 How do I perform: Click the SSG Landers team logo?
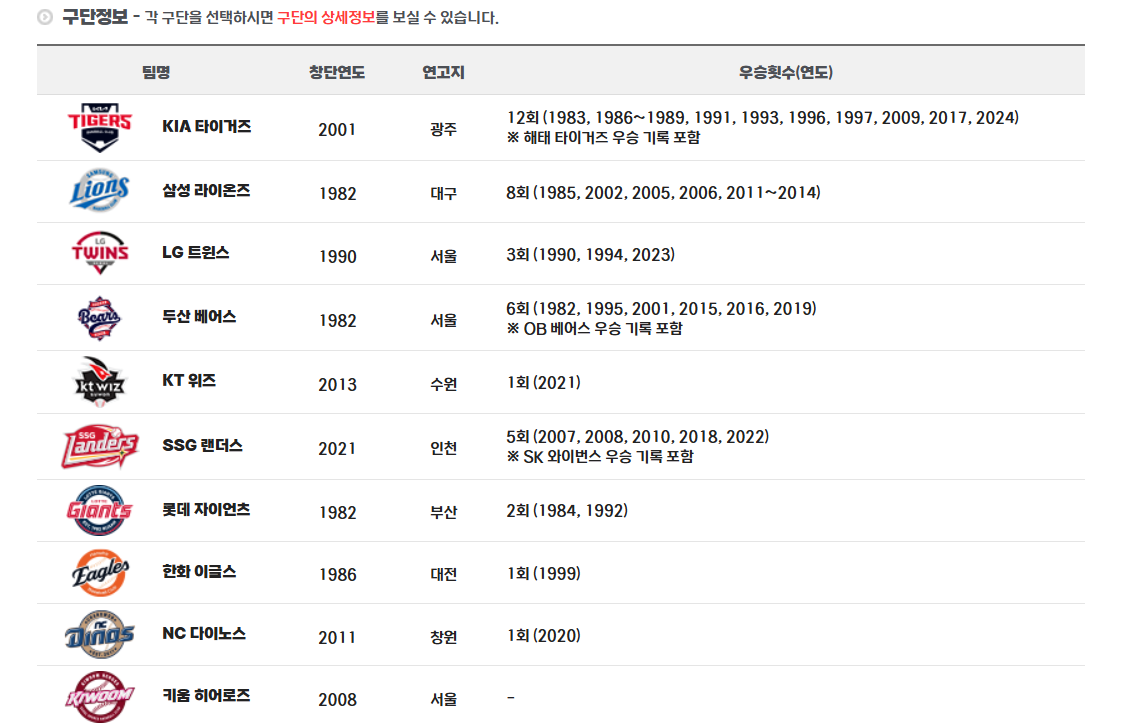click(x=99, y=446)
